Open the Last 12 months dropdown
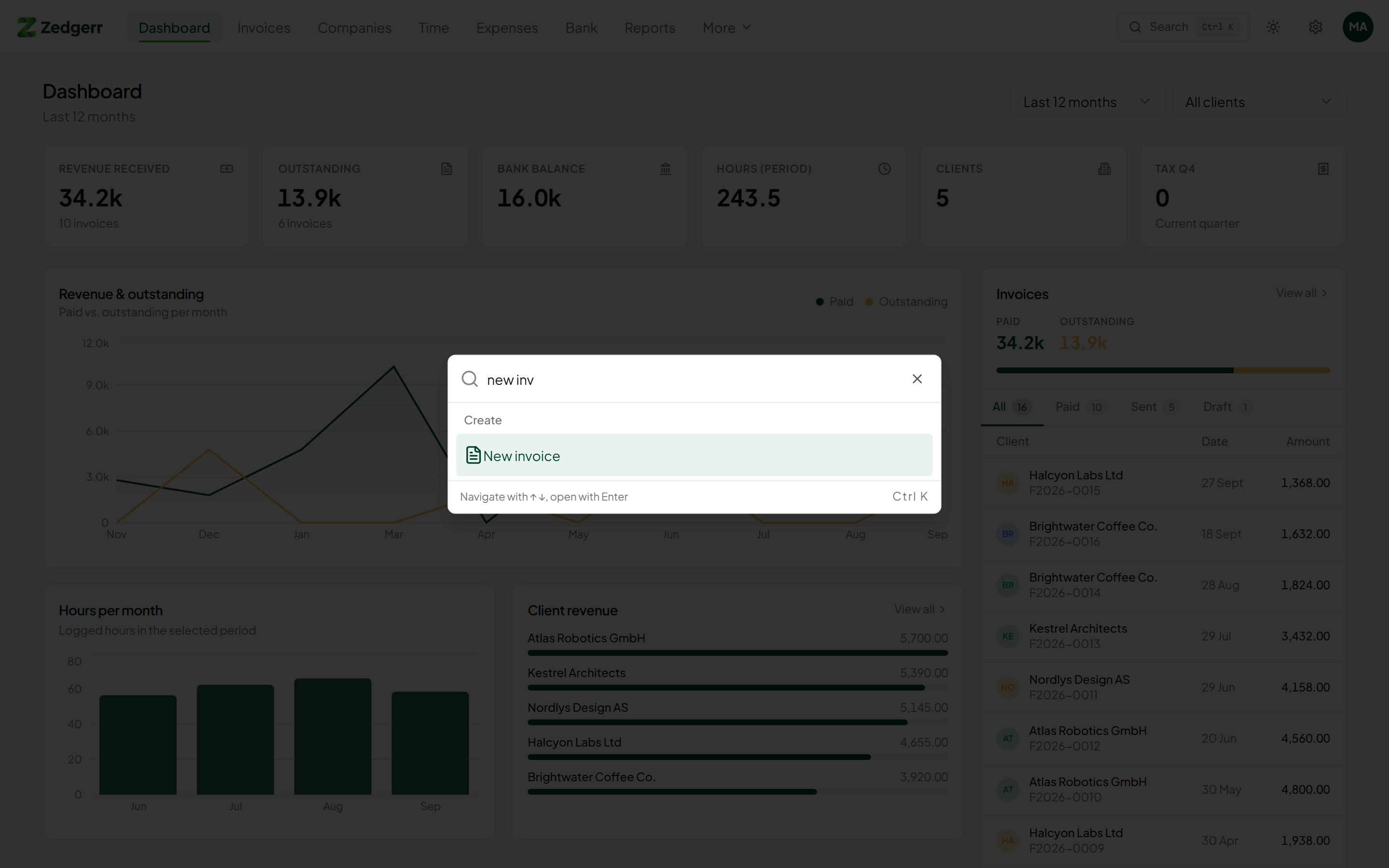The height and width of the screenshot is (868, 1389). coord(1087,102)
